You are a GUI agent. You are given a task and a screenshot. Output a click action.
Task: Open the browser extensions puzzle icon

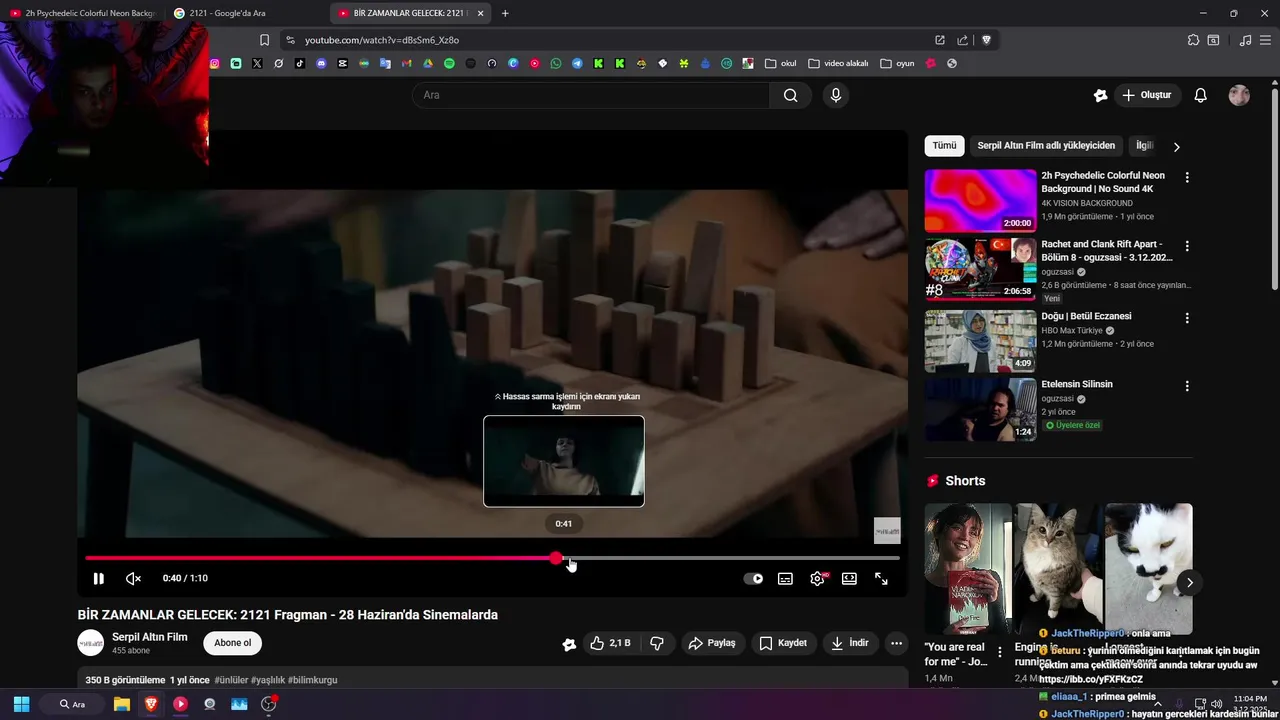(x=1193, y=40)
